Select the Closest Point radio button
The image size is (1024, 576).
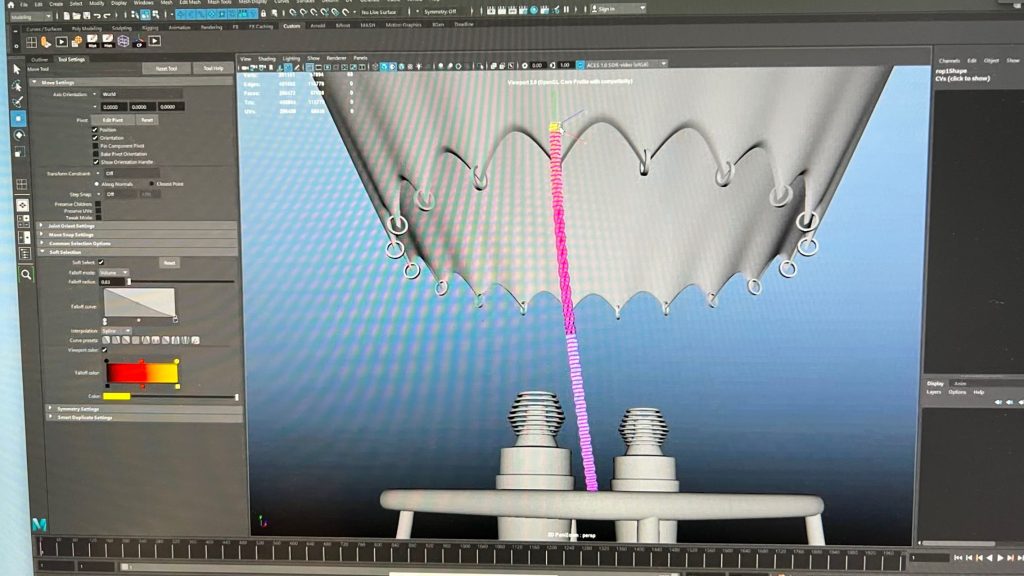pos(152,184)
